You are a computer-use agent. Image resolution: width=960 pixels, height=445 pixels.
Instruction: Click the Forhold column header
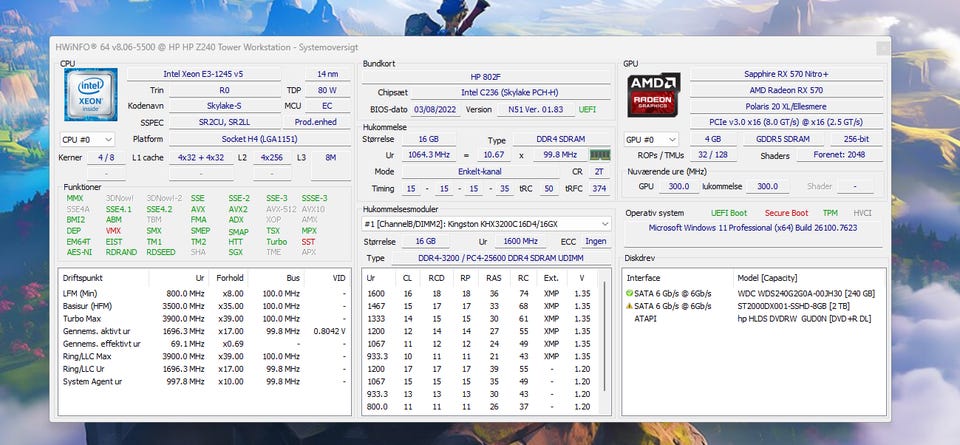tap(229, 278)
